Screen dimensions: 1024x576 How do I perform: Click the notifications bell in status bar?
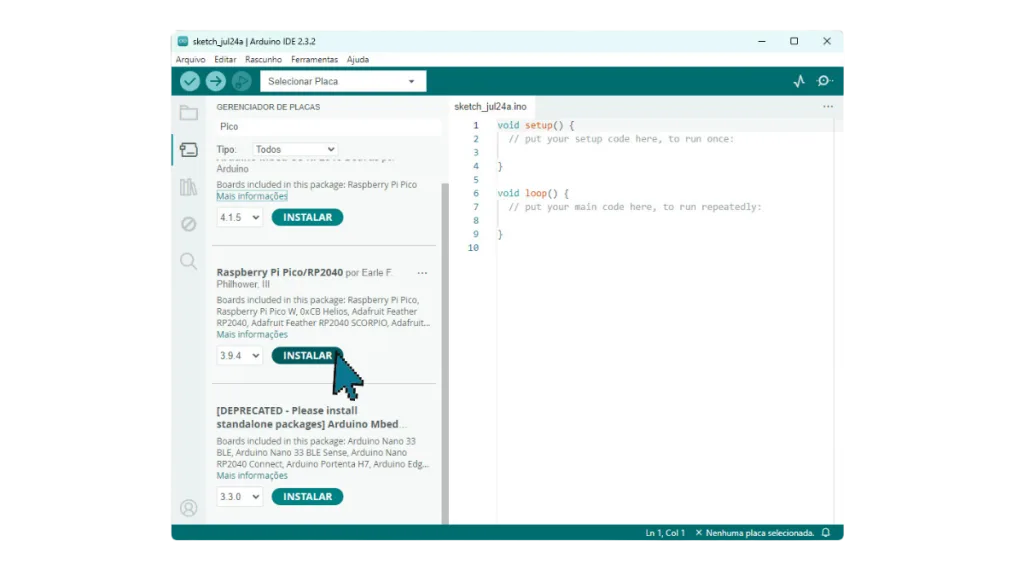point(826,533)
